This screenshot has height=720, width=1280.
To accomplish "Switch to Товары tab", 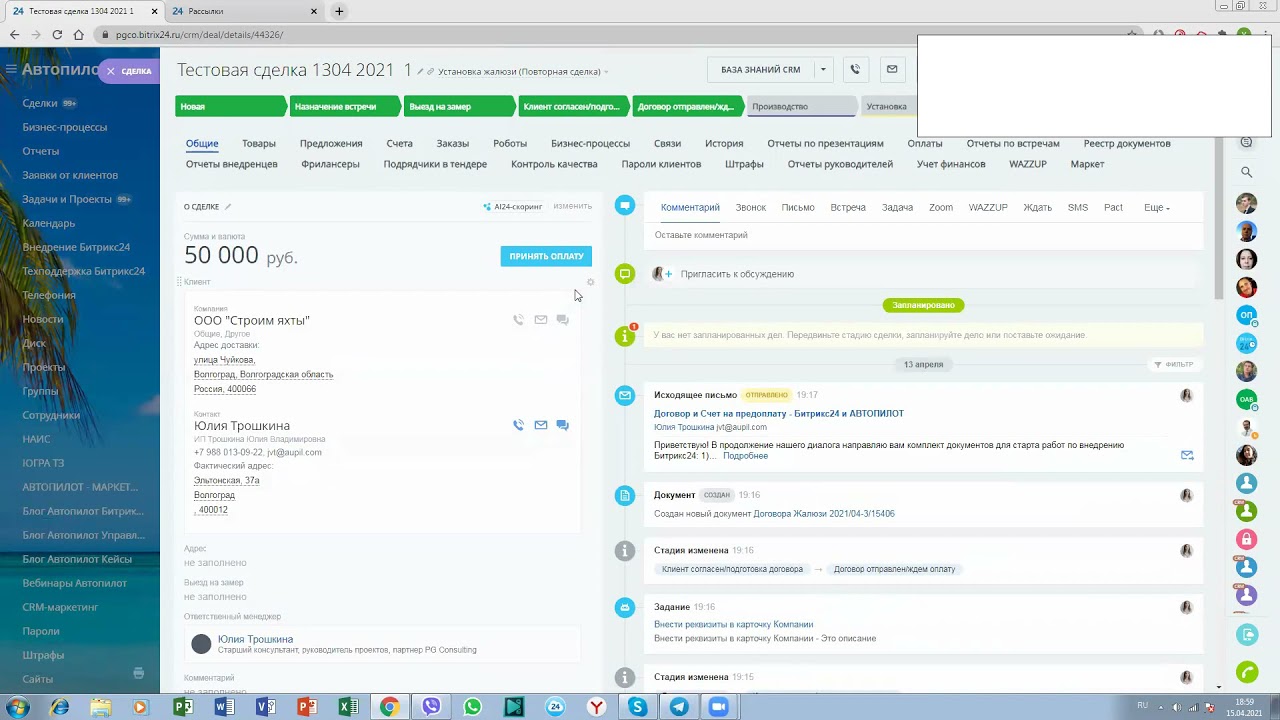I will (259, 144).
